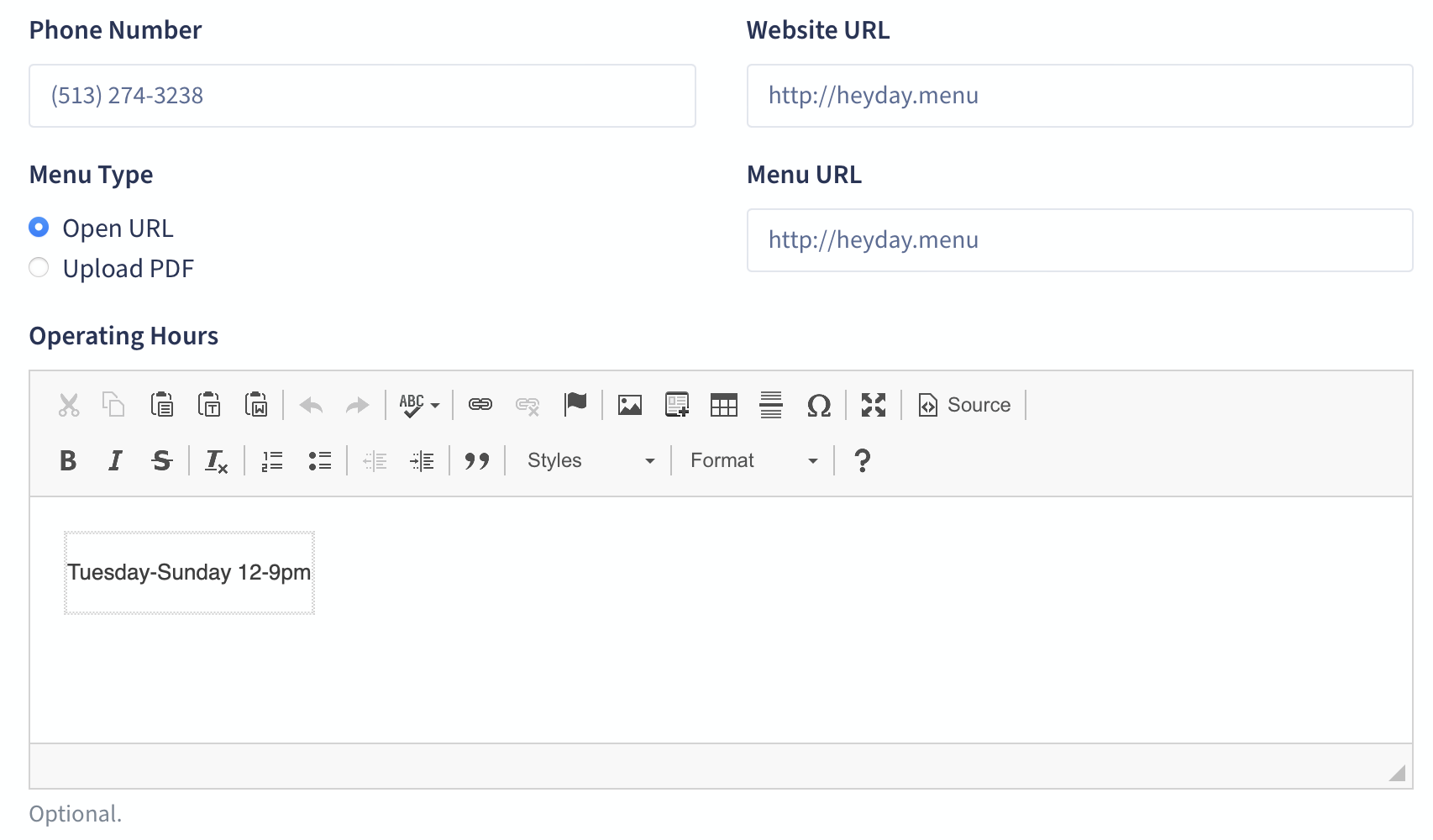
Task: Maximize the editor with expand icon
Action: (874, 405)
